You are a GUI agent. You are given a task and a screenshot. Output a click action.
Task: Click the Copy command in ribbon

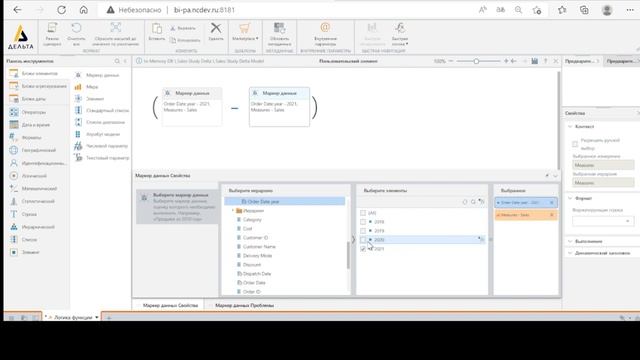point(185,40)
